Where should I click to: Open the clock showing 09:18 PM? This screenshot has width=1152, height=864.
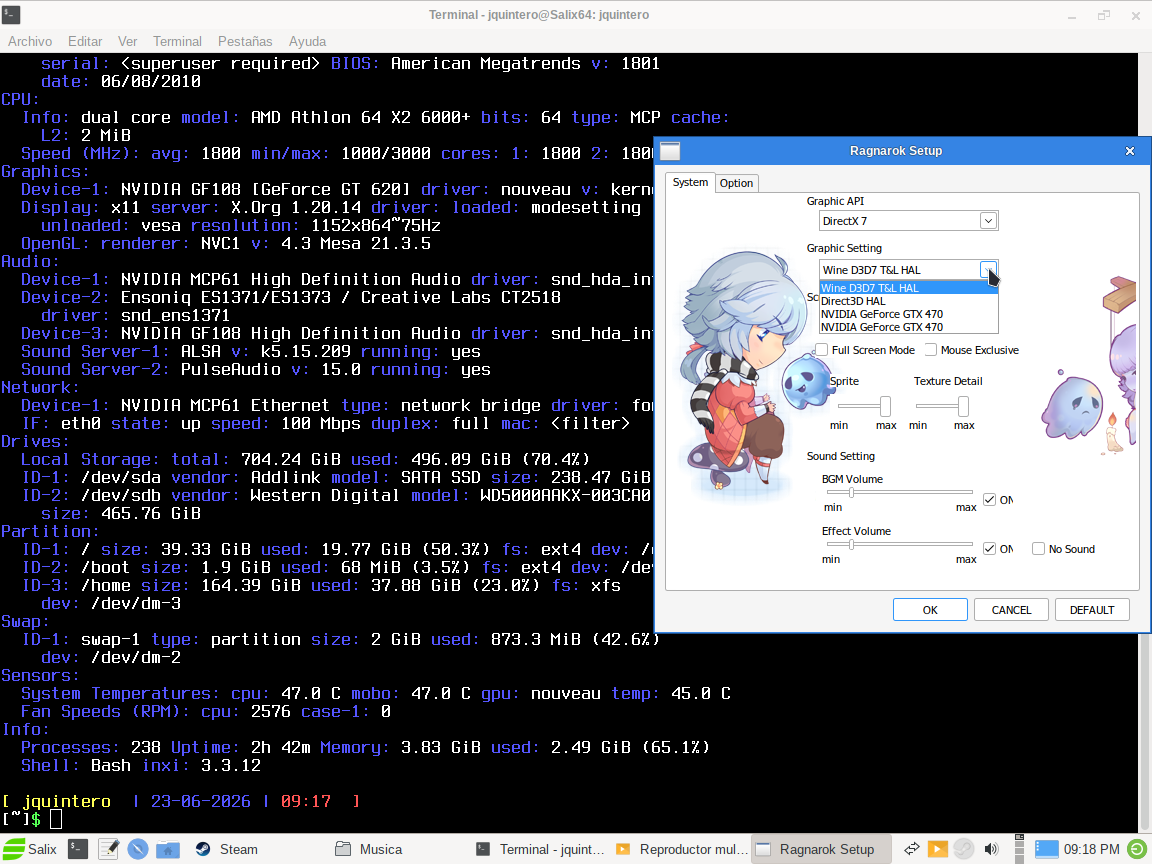(x=1092, y=849)
